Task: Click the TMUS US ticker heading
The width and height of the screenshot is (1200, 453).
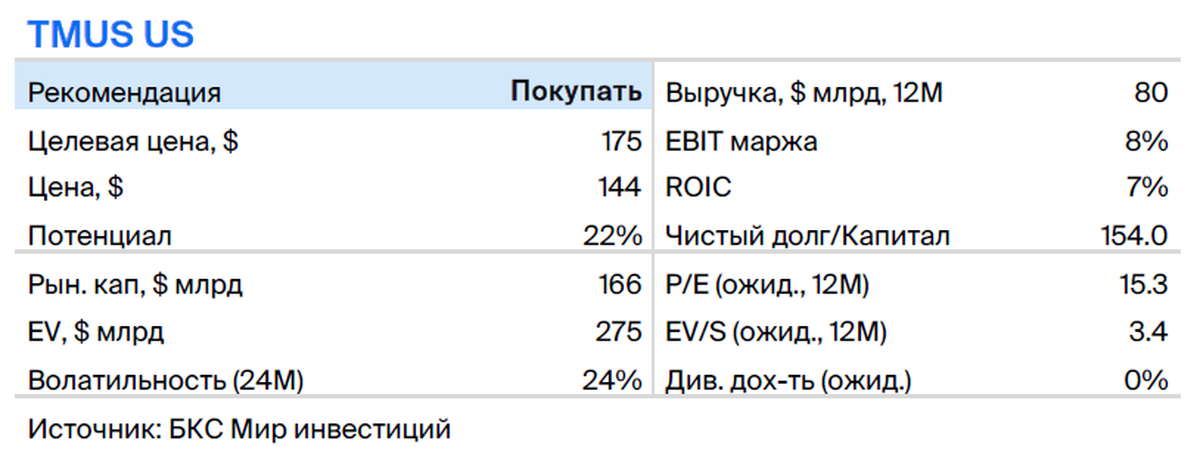Action: click(111, 35)
